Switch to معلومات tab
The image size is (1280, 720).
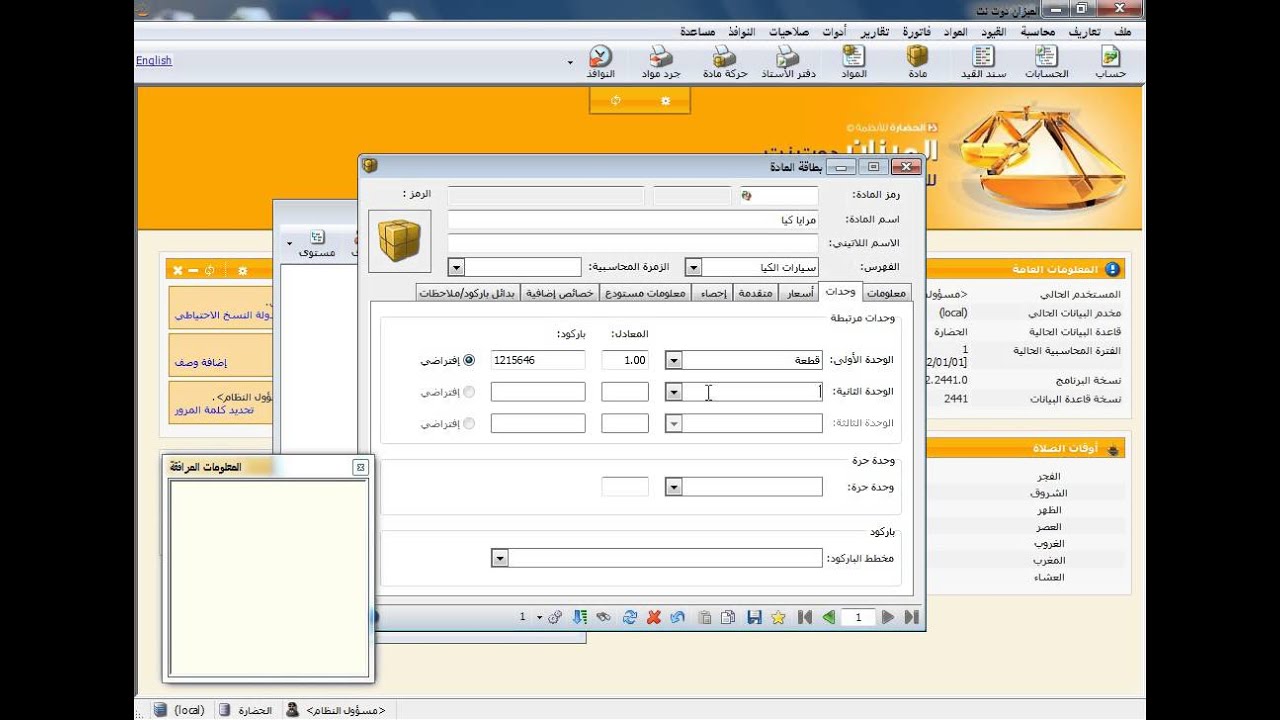pyautogui.click(x=885, y=292)
